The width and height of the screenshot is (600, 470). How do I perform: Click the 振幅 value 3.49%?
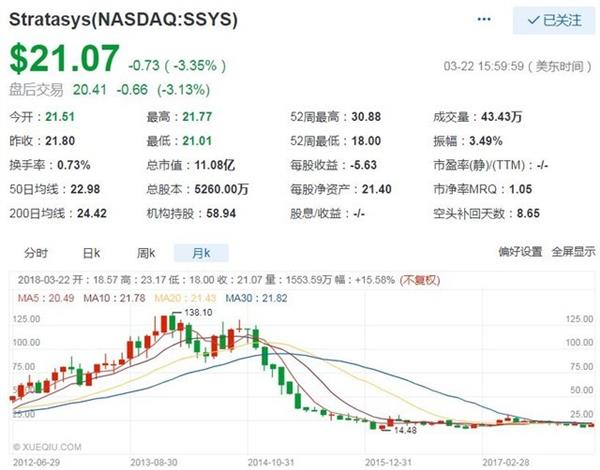486,141
